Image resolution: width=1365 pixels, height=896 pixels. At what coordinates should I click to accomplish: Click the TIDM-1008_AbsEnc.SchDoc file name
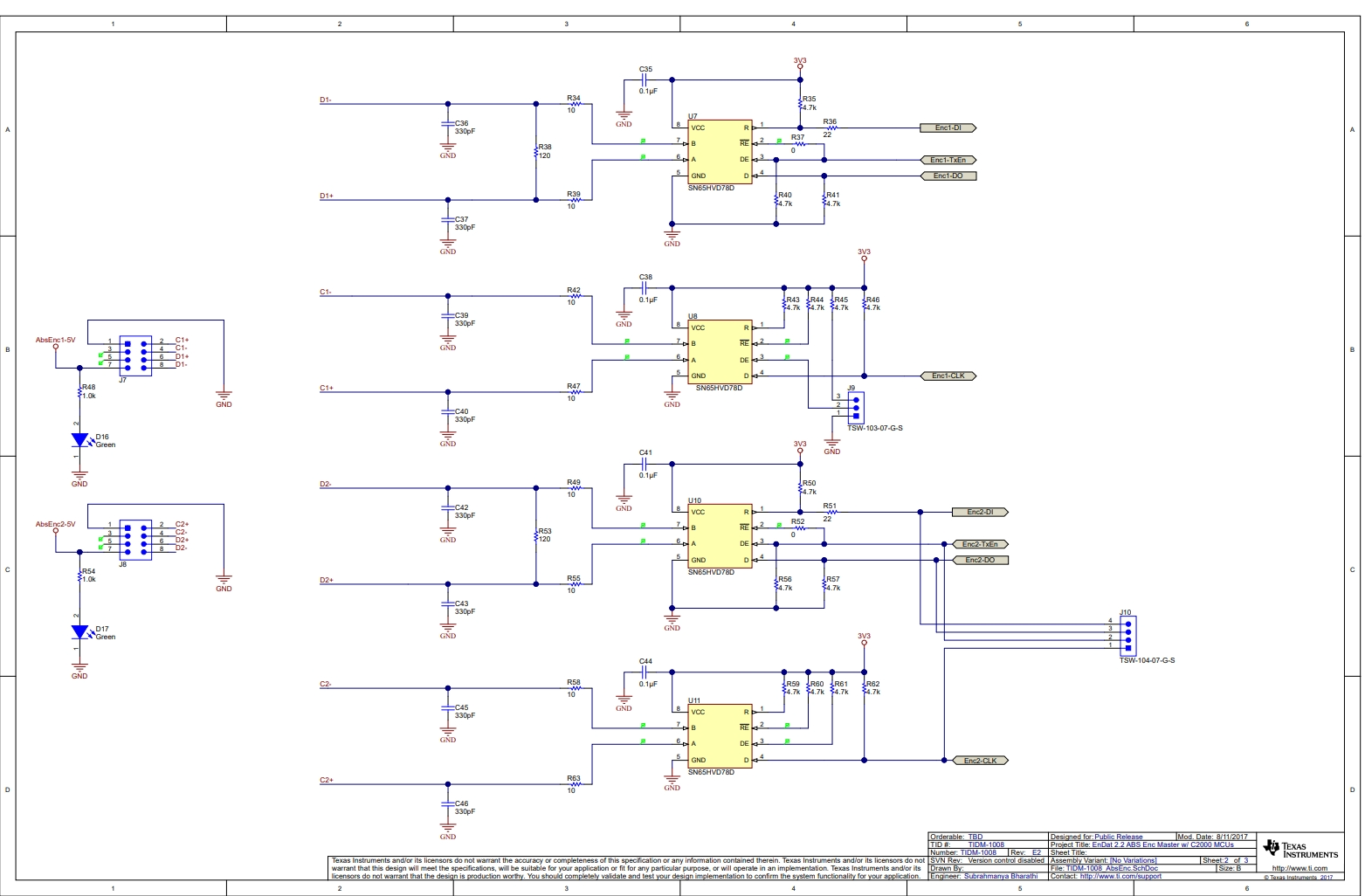[1112, 869]
